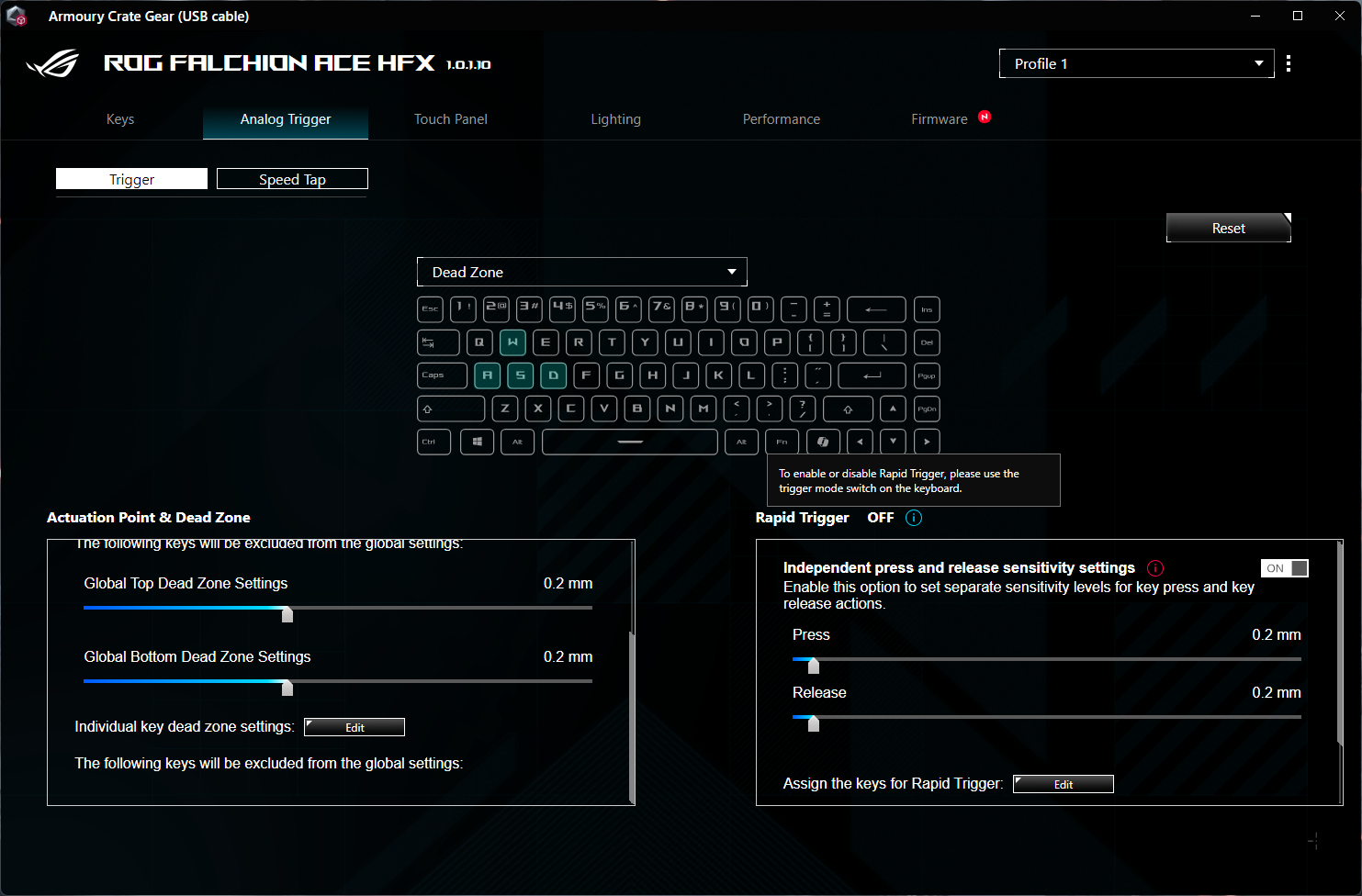Click the down arrow key
The height and width of the screenshot is (896, 1362).
click(x=893, y=442)
